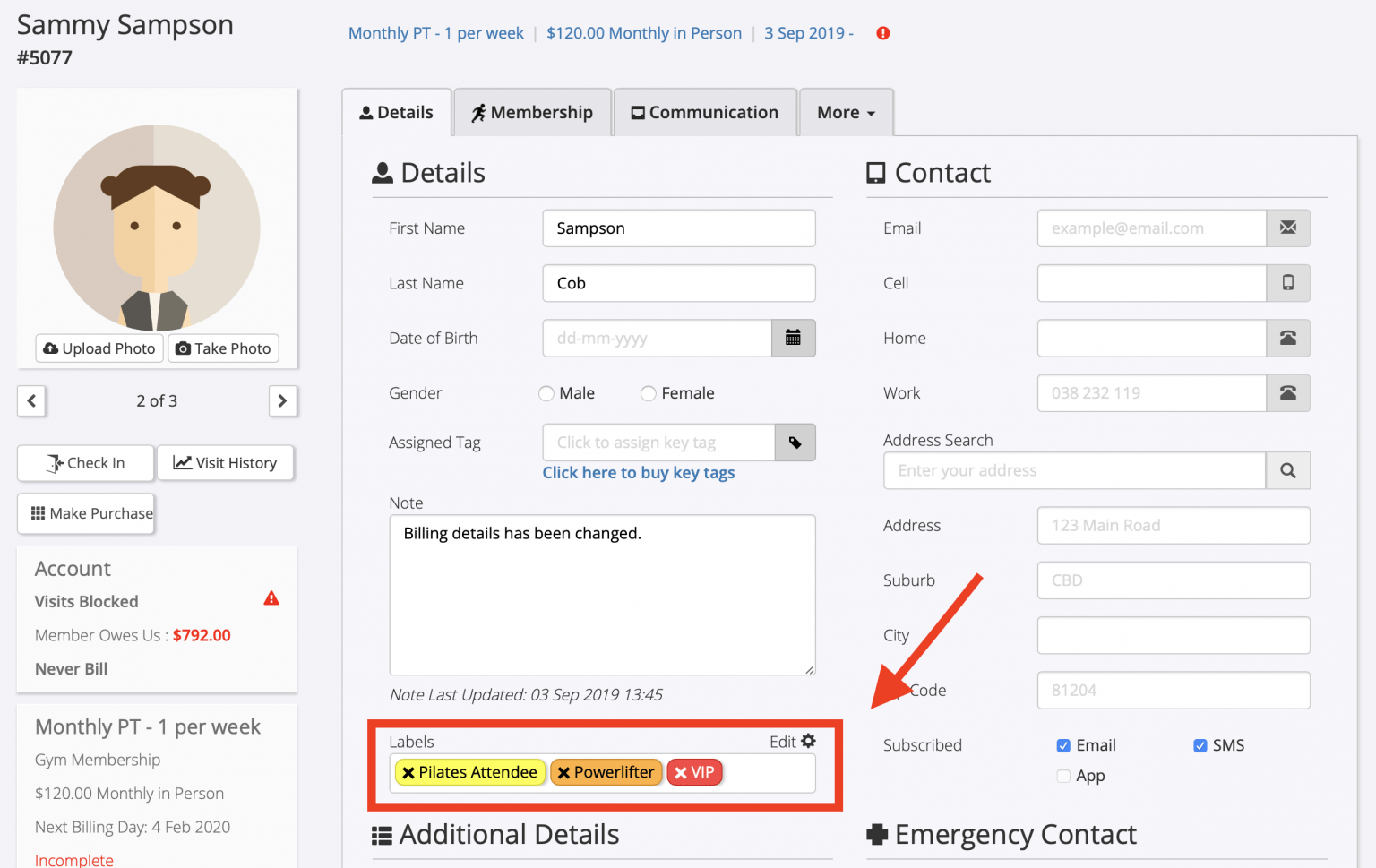The width and height of the screenshot is (1376, 868).
Task: Click the Labels Edit gear icon
Action: coord(809,741)
